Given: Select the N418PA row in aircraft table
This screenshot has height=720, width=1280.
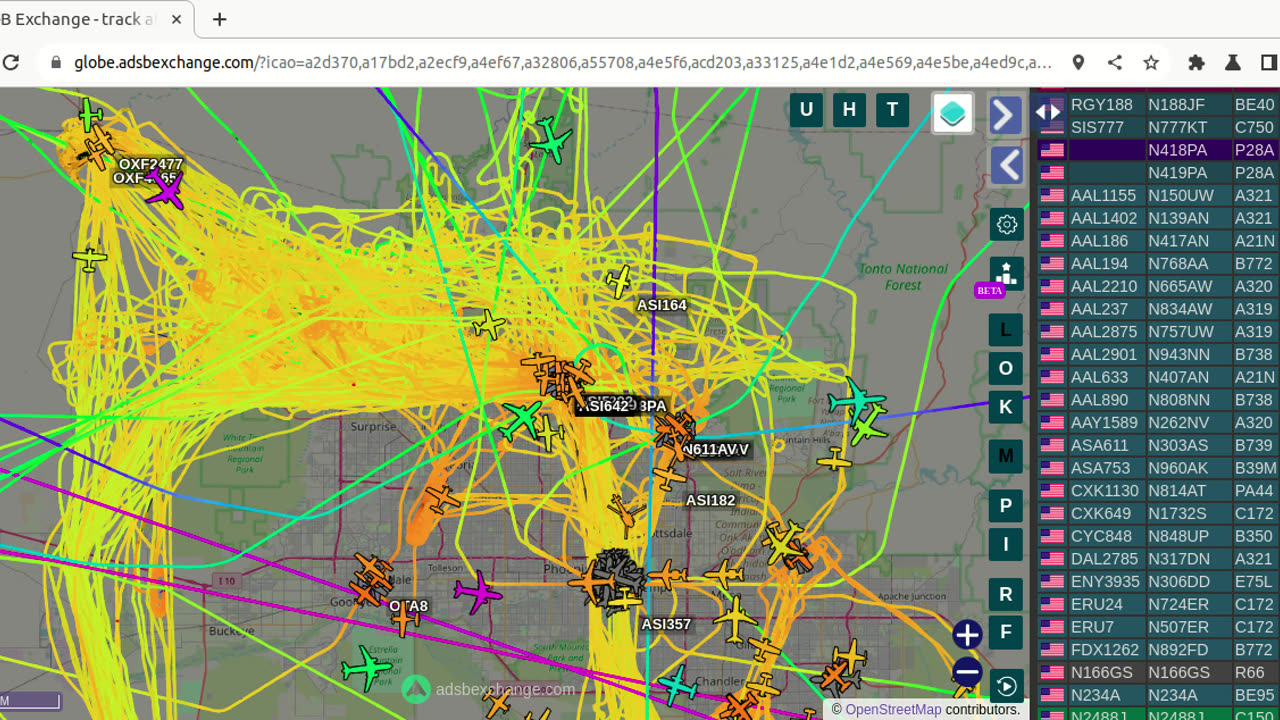Looking at the screenshot, I should pyautogui.click(x=1159, y=150).
